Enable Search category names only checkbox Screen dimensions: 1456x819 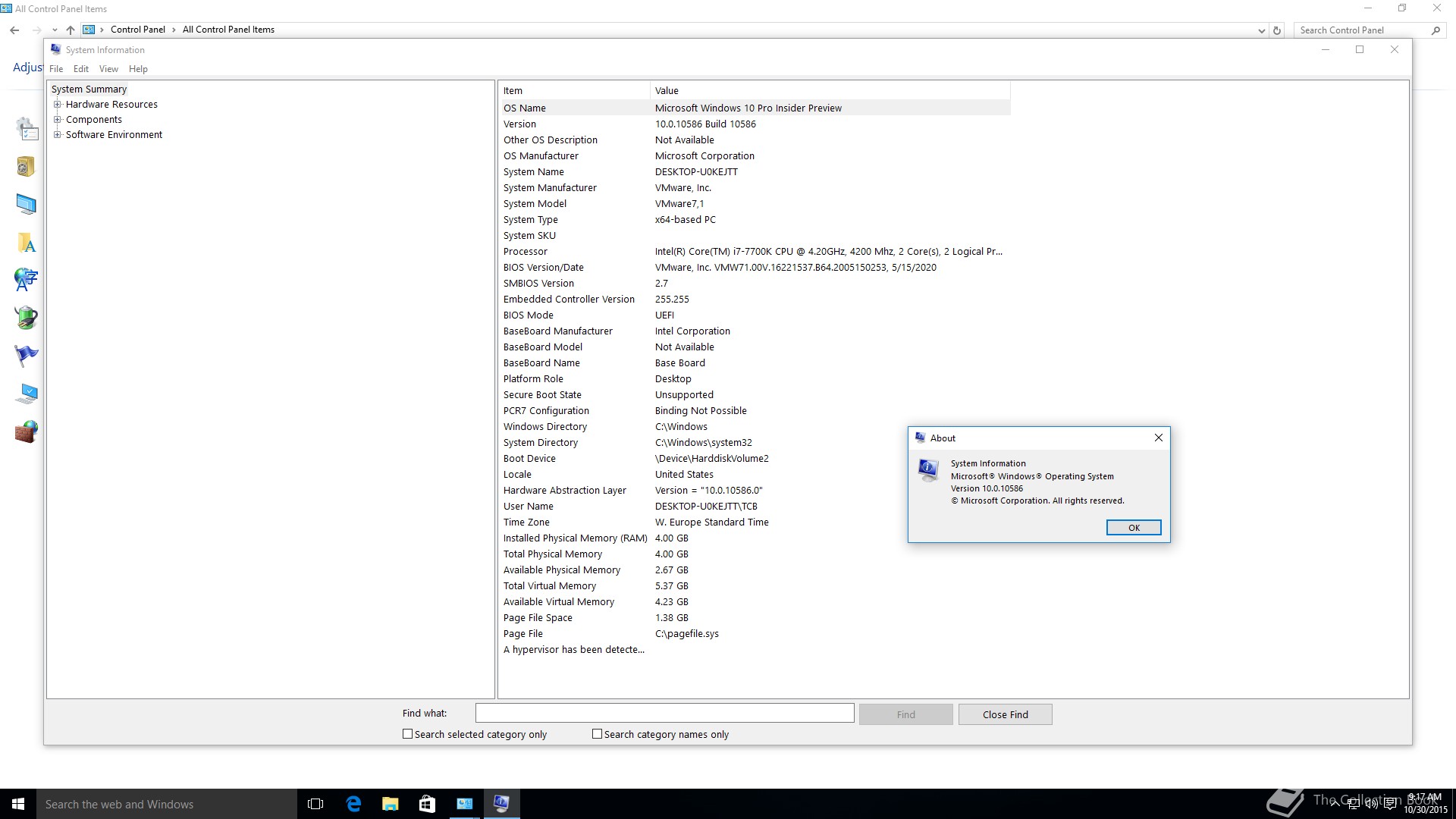[597, 734]
